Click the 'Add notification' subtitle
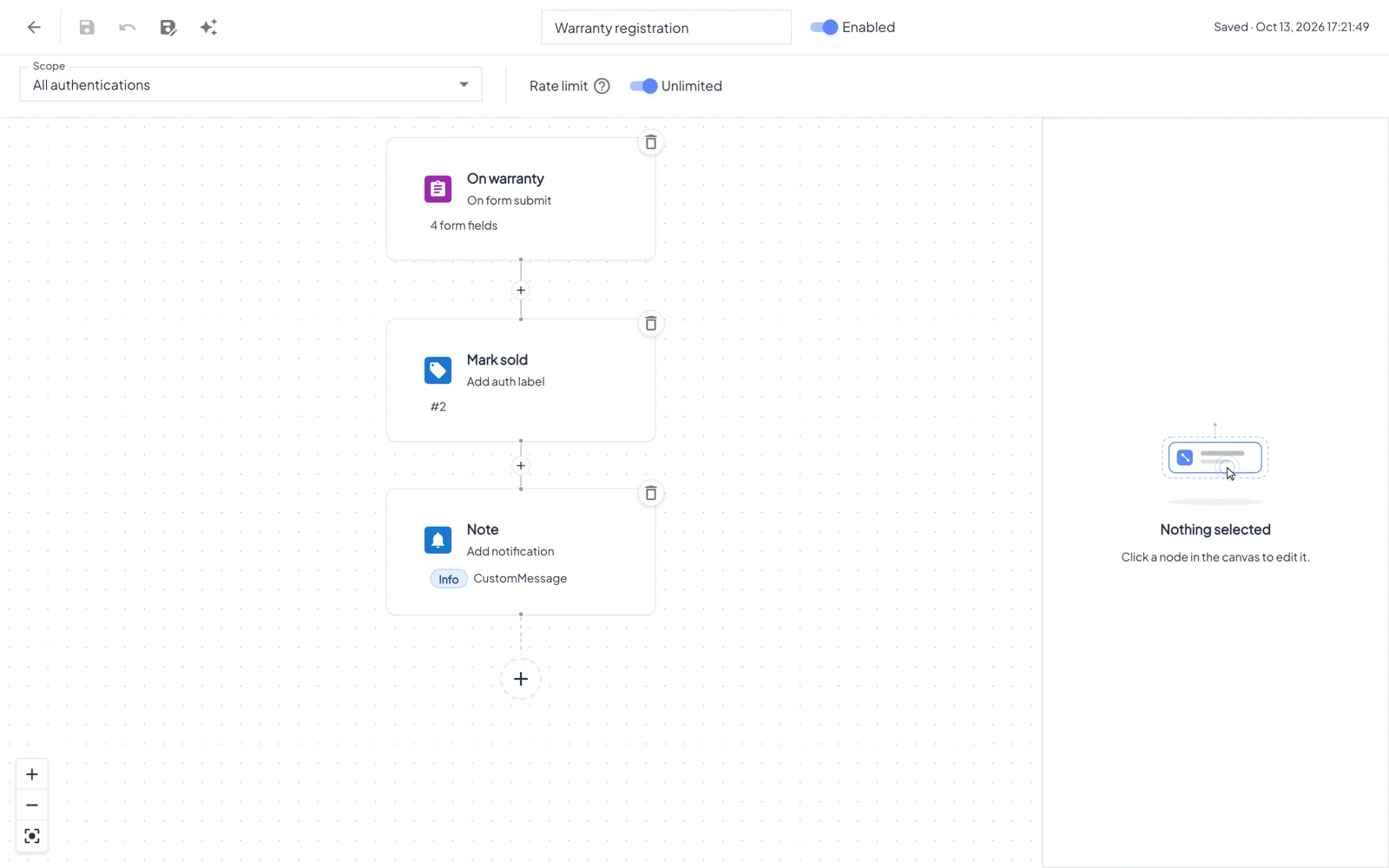This screenshot has height=868, width=1389. [x=510, y=551]
